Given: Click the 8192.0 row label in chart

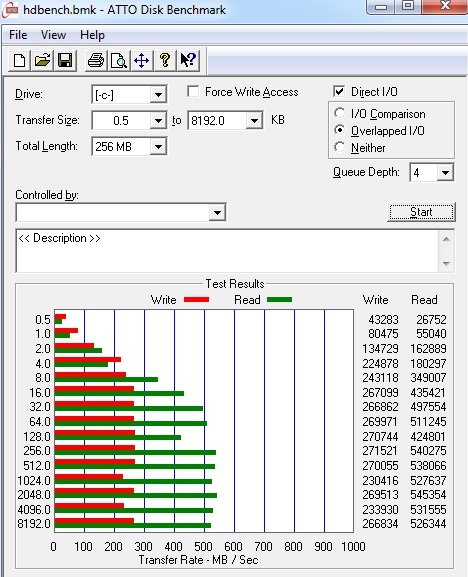Looking at the screenshot, I should 34,523.
